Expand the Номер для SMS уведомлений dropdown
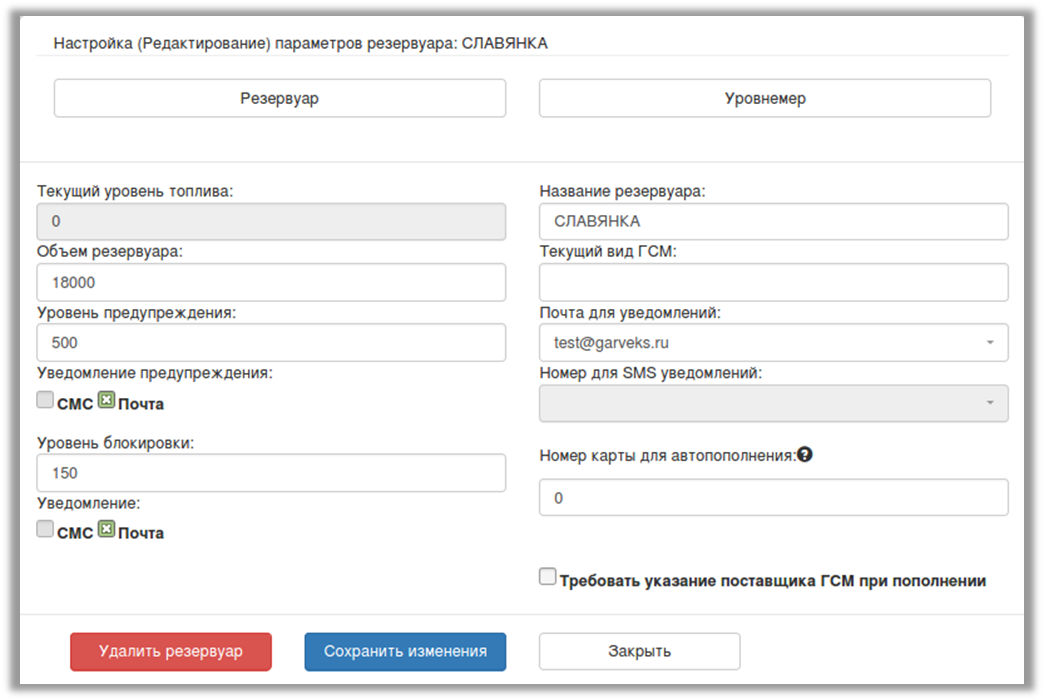This screenshot has width=1044, height=700. (x=773, y=403)
